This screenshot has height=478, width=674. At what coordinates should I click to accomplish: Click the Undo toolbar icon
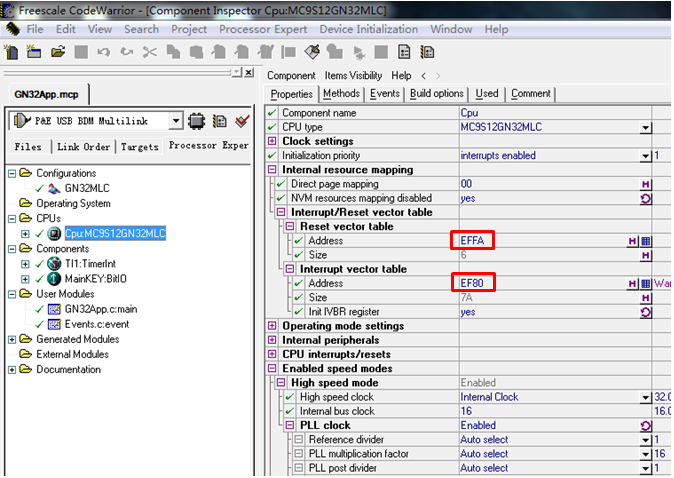coord(104,52)
